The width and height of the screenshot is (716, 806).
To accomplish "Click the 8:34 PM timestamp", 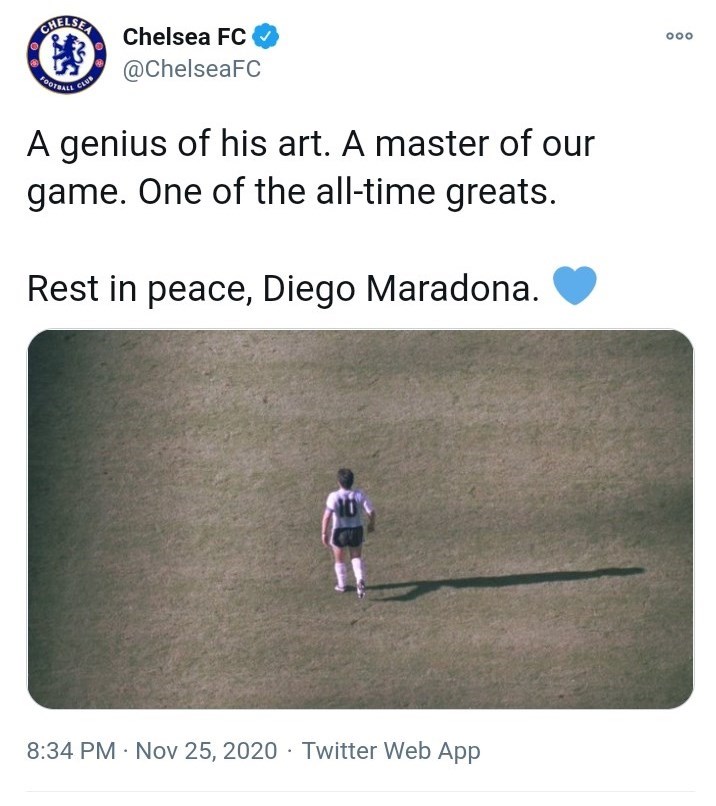I will click(x=71, y=751).
